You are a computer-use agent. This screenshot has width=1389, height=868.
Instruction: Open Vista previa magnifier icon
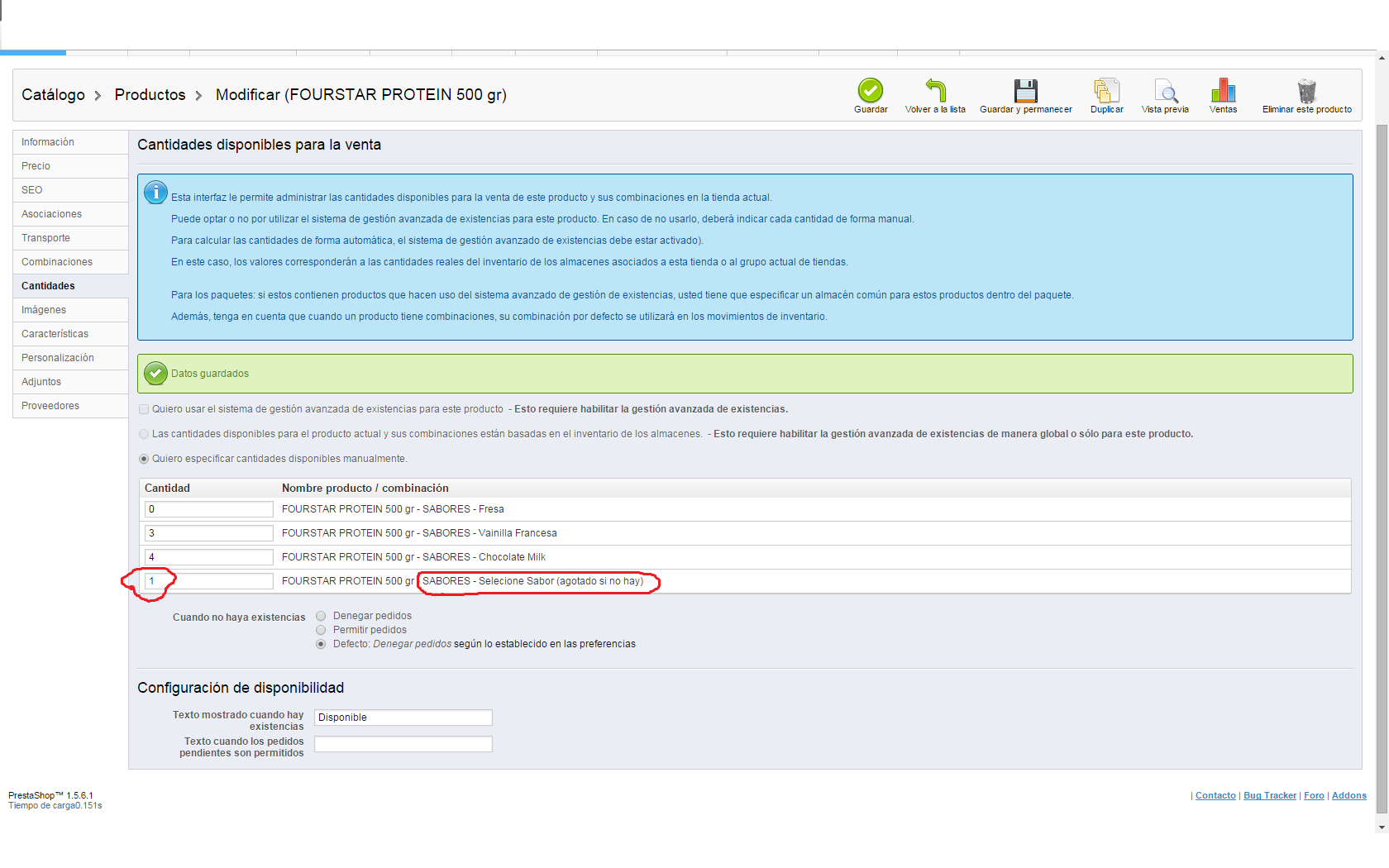[x=1165, y=90]
